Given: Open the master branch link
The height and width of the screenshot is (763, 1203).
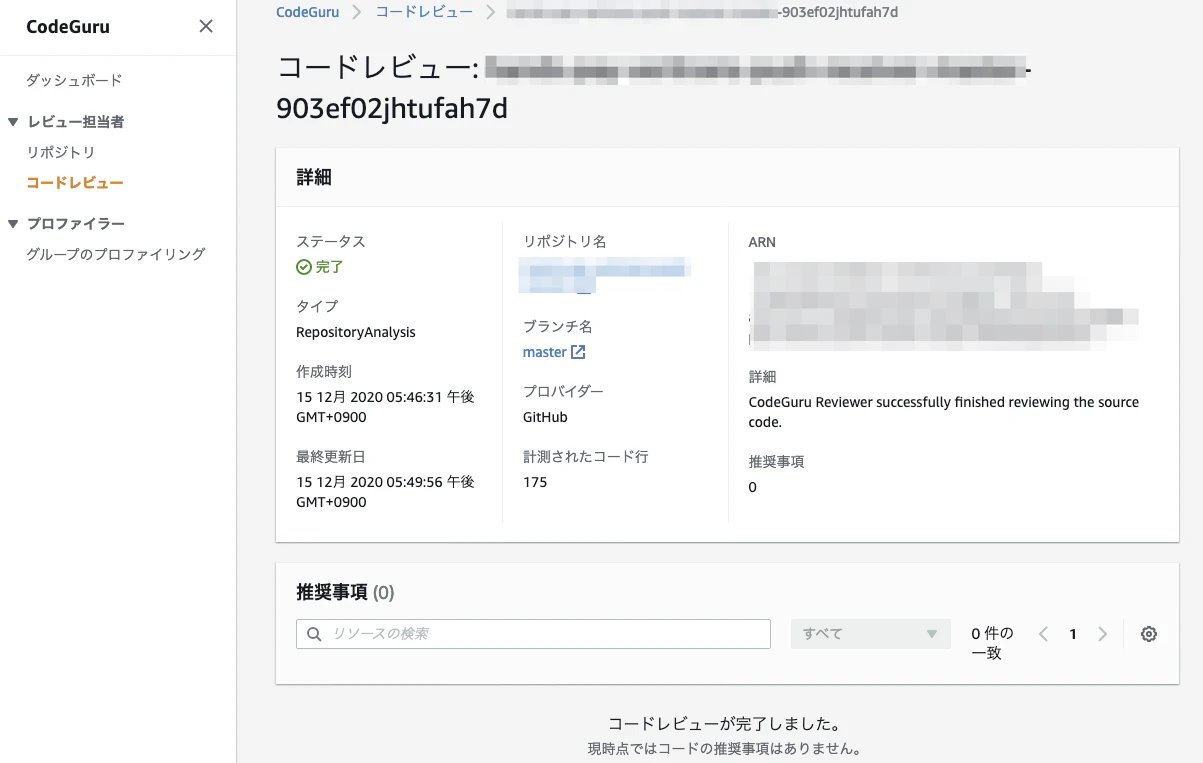Looking at the screenshot, I should 545,352.
